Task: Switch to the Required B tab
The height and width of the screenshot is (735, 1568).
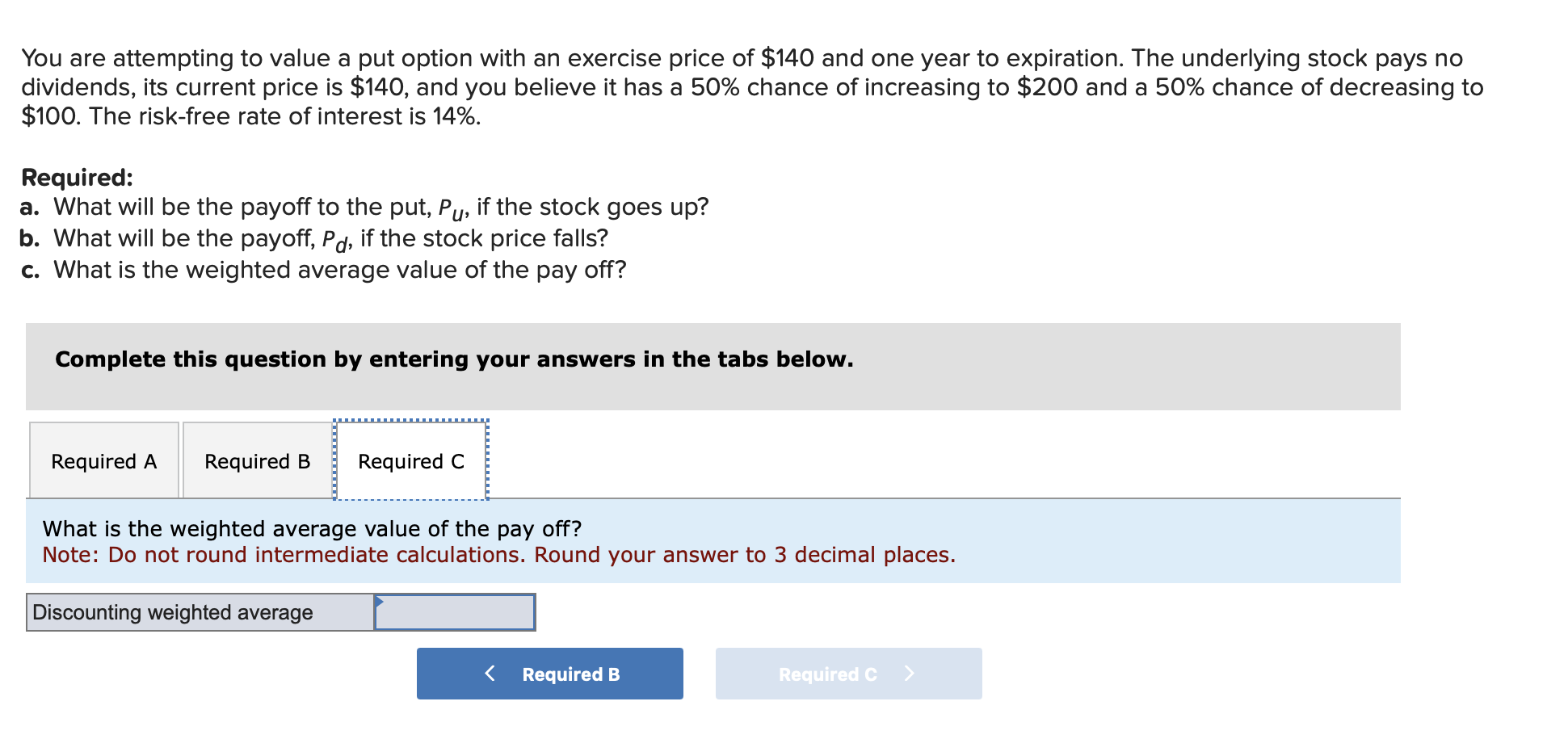Action: [257, 460]
